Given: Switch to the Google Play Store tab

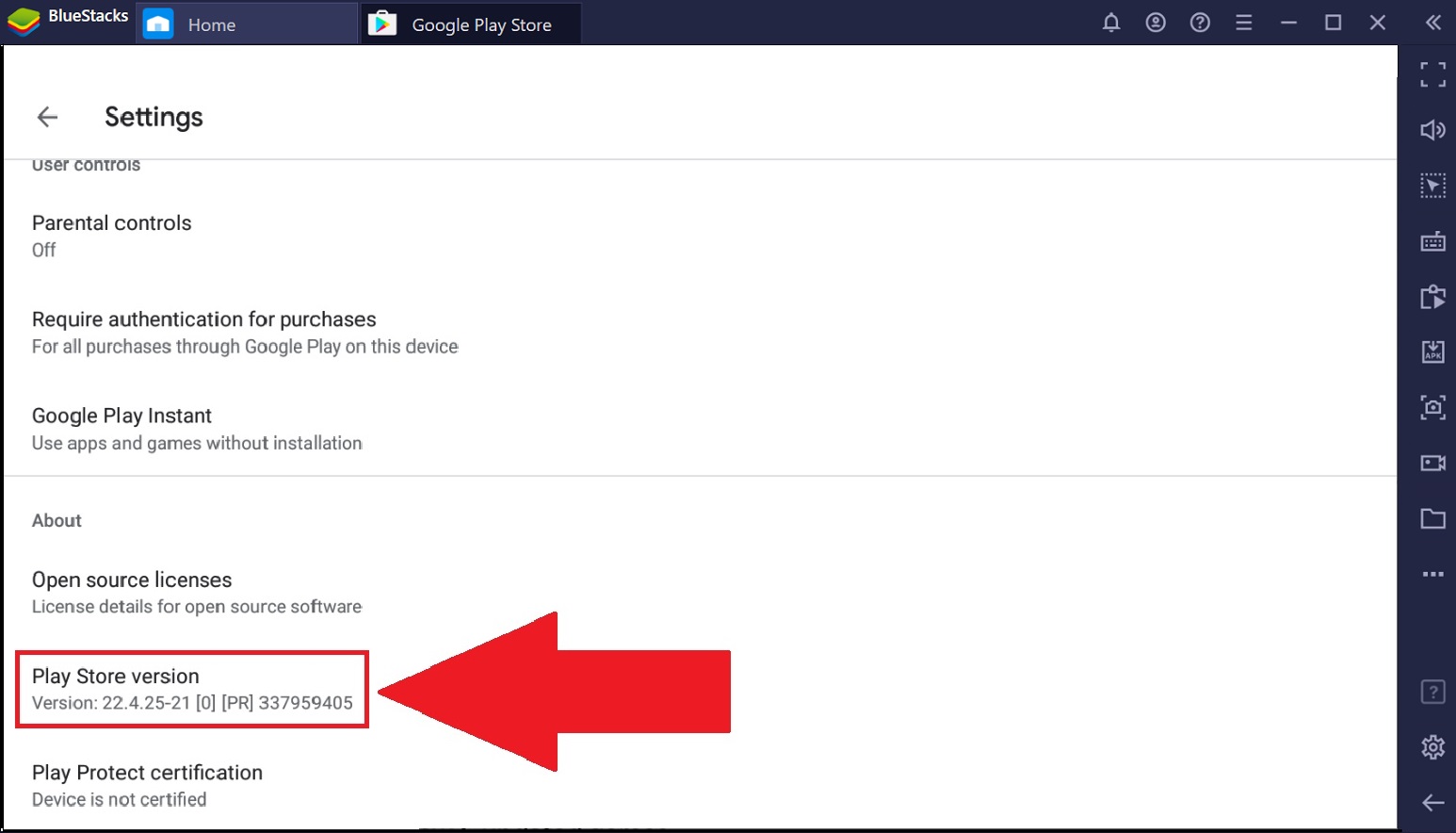Looking at the screenshot, I should 471,24.
